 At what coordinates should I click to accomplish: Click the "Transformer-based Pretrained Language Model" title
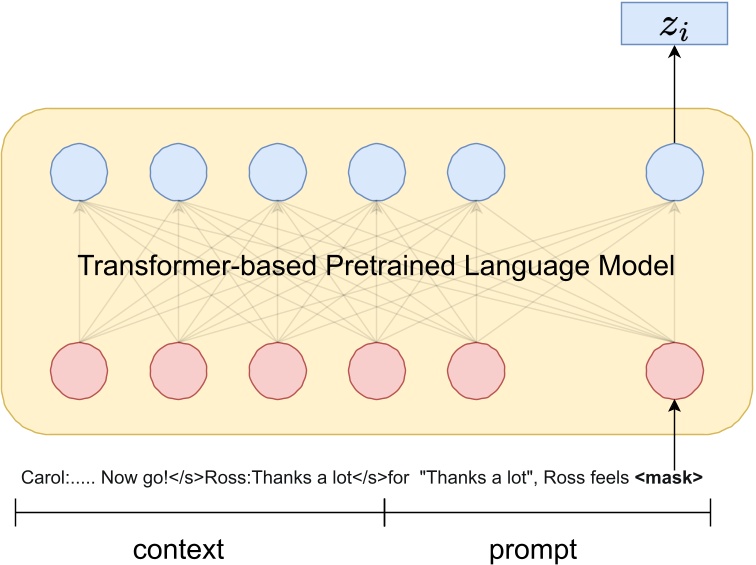(376, 267)
